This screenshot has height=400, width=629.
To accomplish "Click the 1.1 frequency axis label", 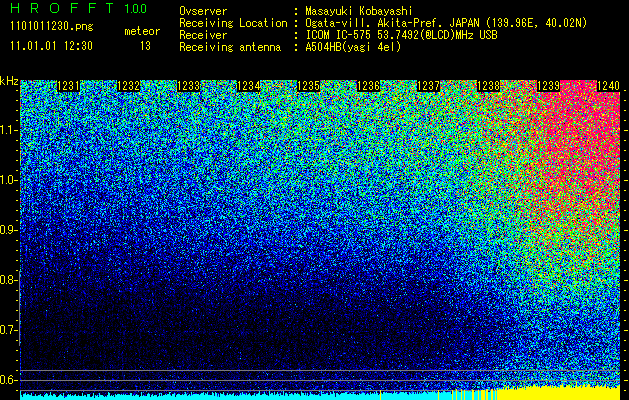I will [x=7, y=130].
